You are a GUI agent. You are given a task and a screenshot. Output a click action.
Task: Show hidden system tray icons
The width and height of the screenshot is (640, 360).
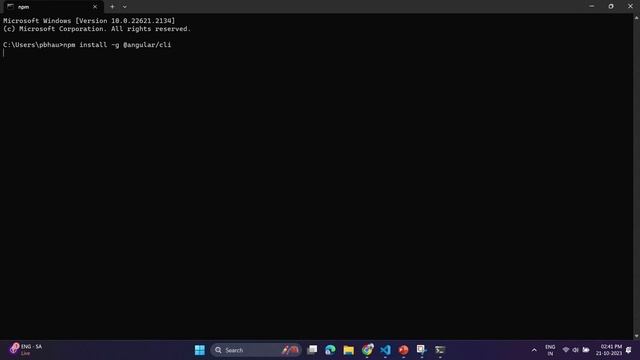534,350
